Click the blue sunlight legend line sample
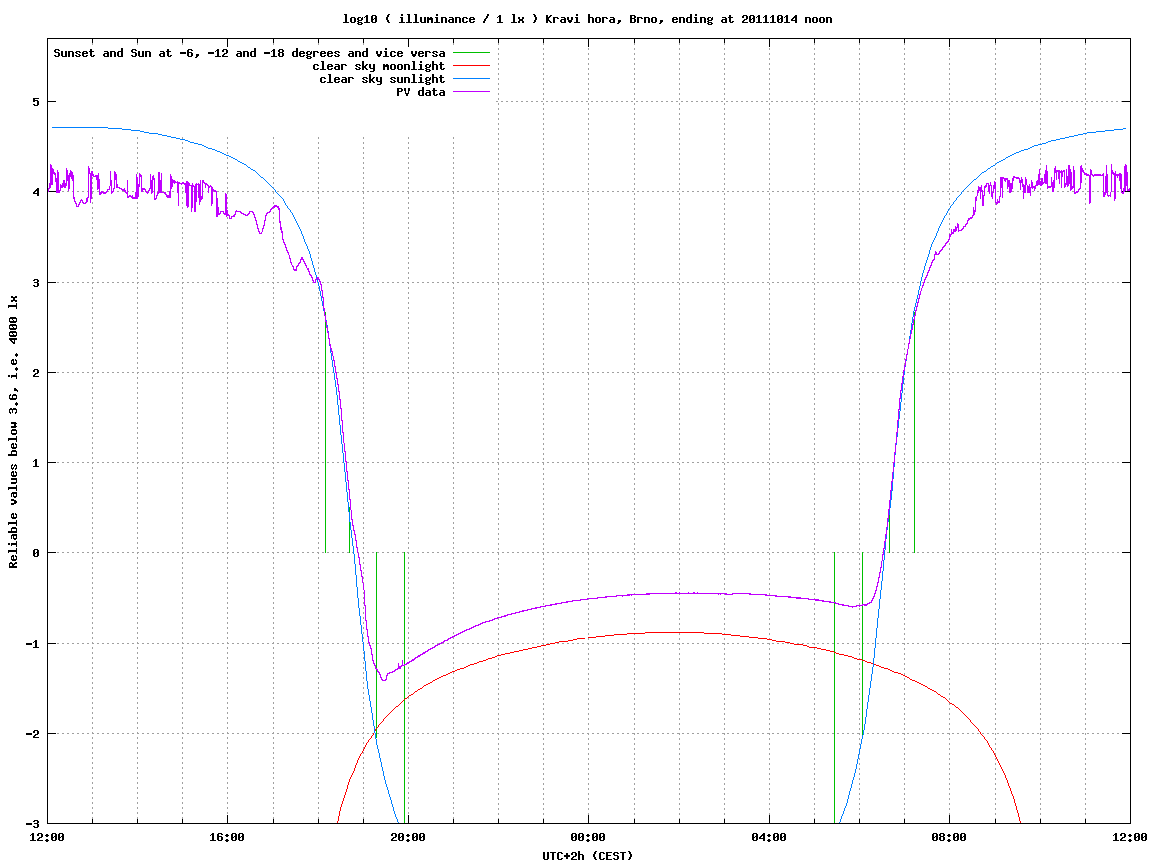The height and width of the screenshot is (863, 1151). [471, 79]
